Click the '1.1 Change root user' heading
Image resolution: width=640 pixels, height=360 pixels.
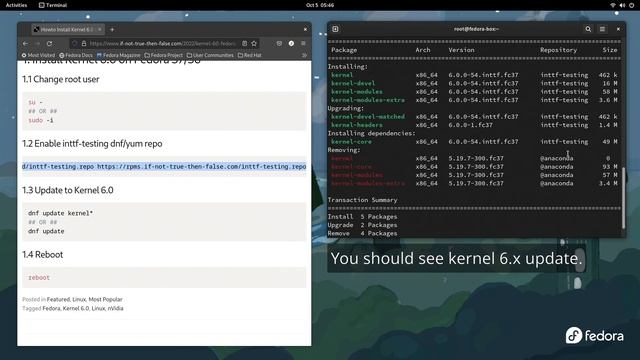pyautogui.click(x=61, y=79)
